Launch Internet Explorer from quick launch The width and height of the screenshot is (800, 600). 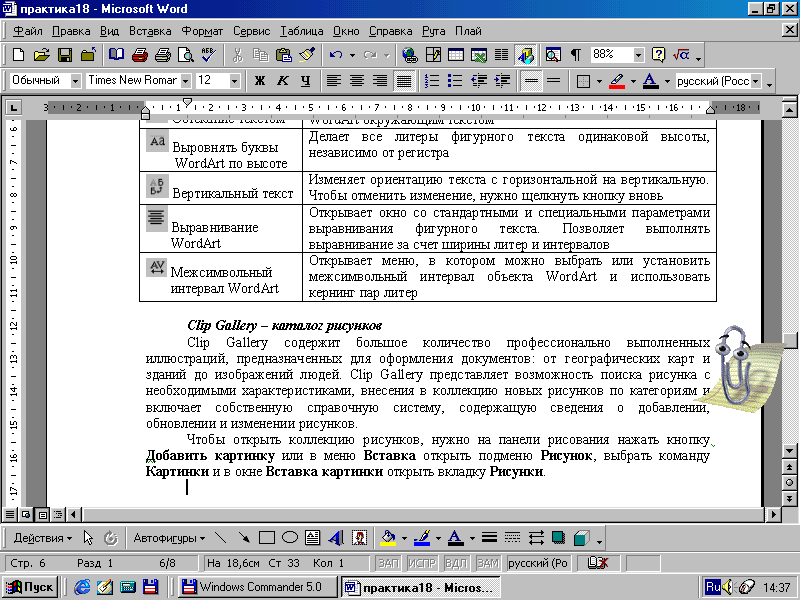tap(82, 587)
